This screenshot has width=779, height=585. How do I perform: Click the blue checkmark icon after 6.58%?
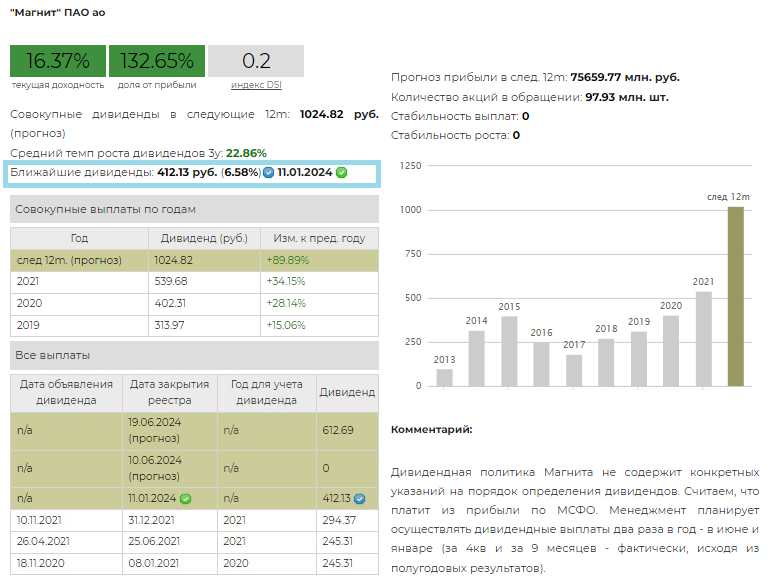pos(268,173)
